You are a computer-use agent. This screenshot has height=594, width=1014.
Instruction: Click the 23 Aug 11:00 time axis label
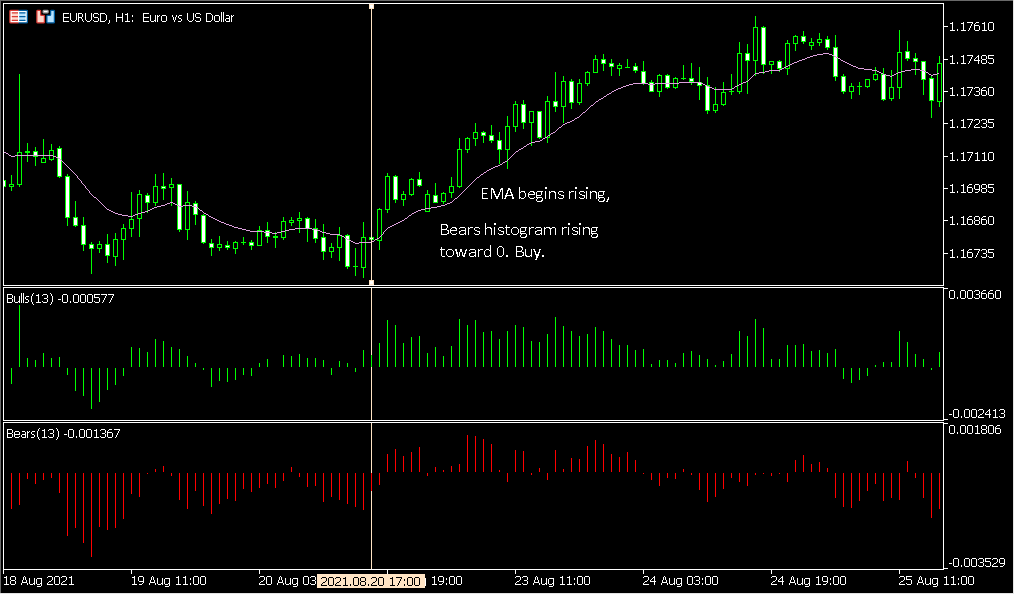click(x=553, y=580)
